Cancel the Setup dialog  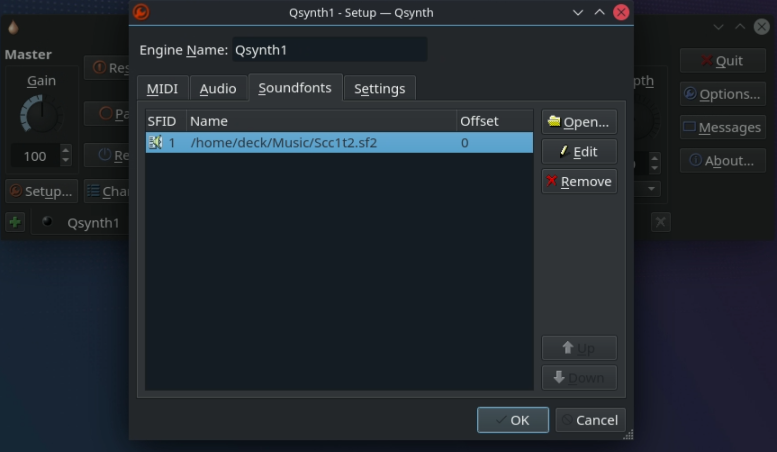[x=590, y=420]
